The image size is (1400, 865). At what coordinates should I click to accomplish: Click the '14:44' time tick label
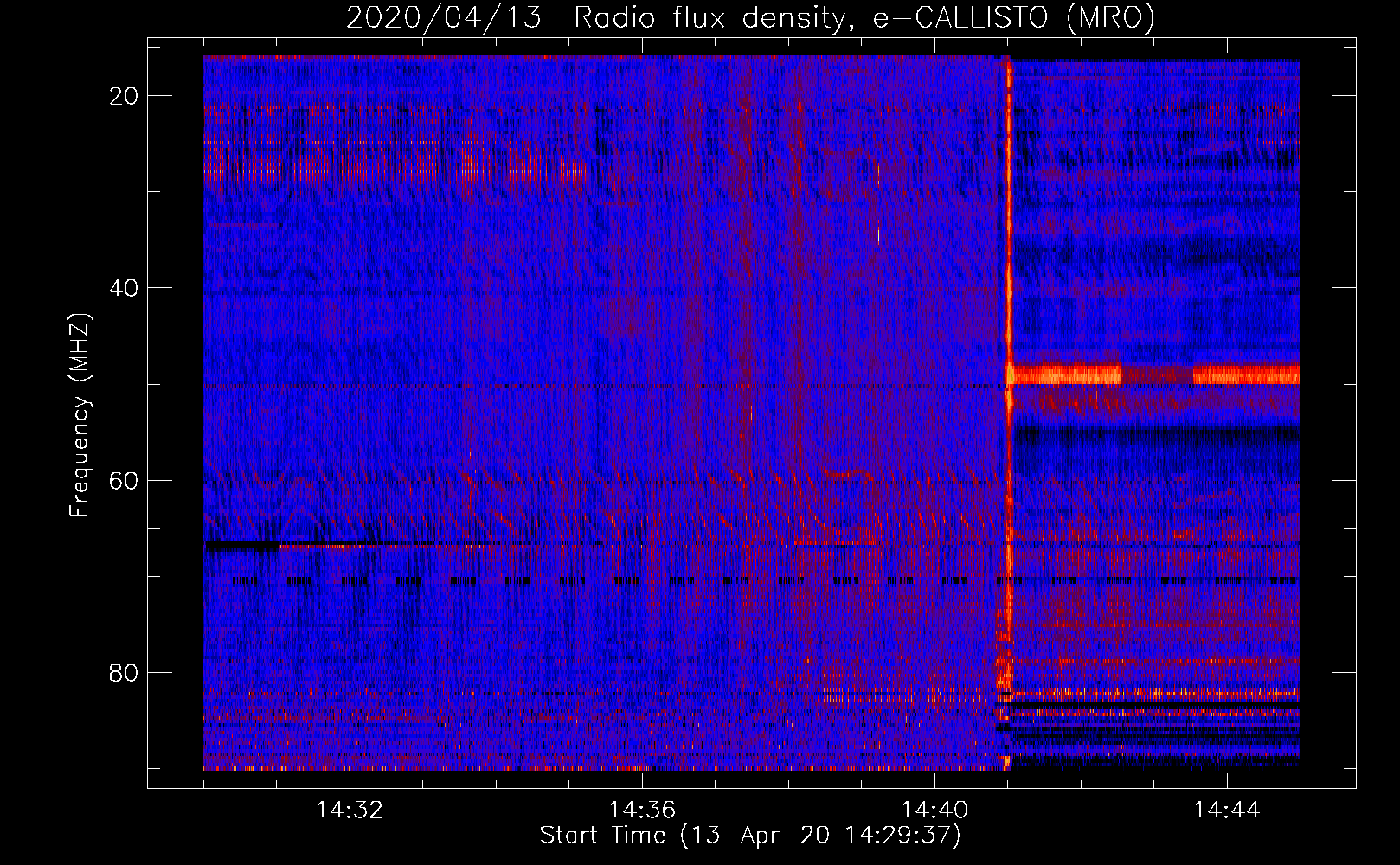coord(1227,811)
